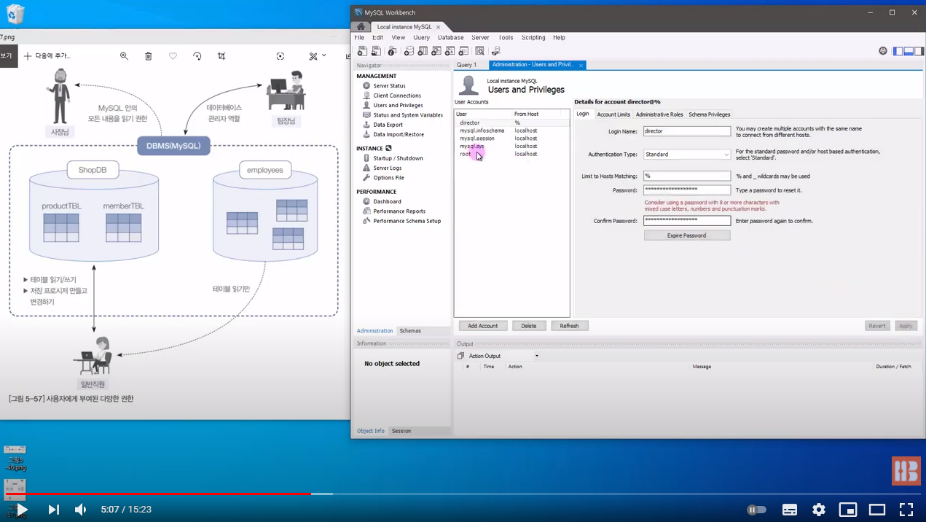Click the Refresh button
The image size is (926, 522).
pos(569,326)
